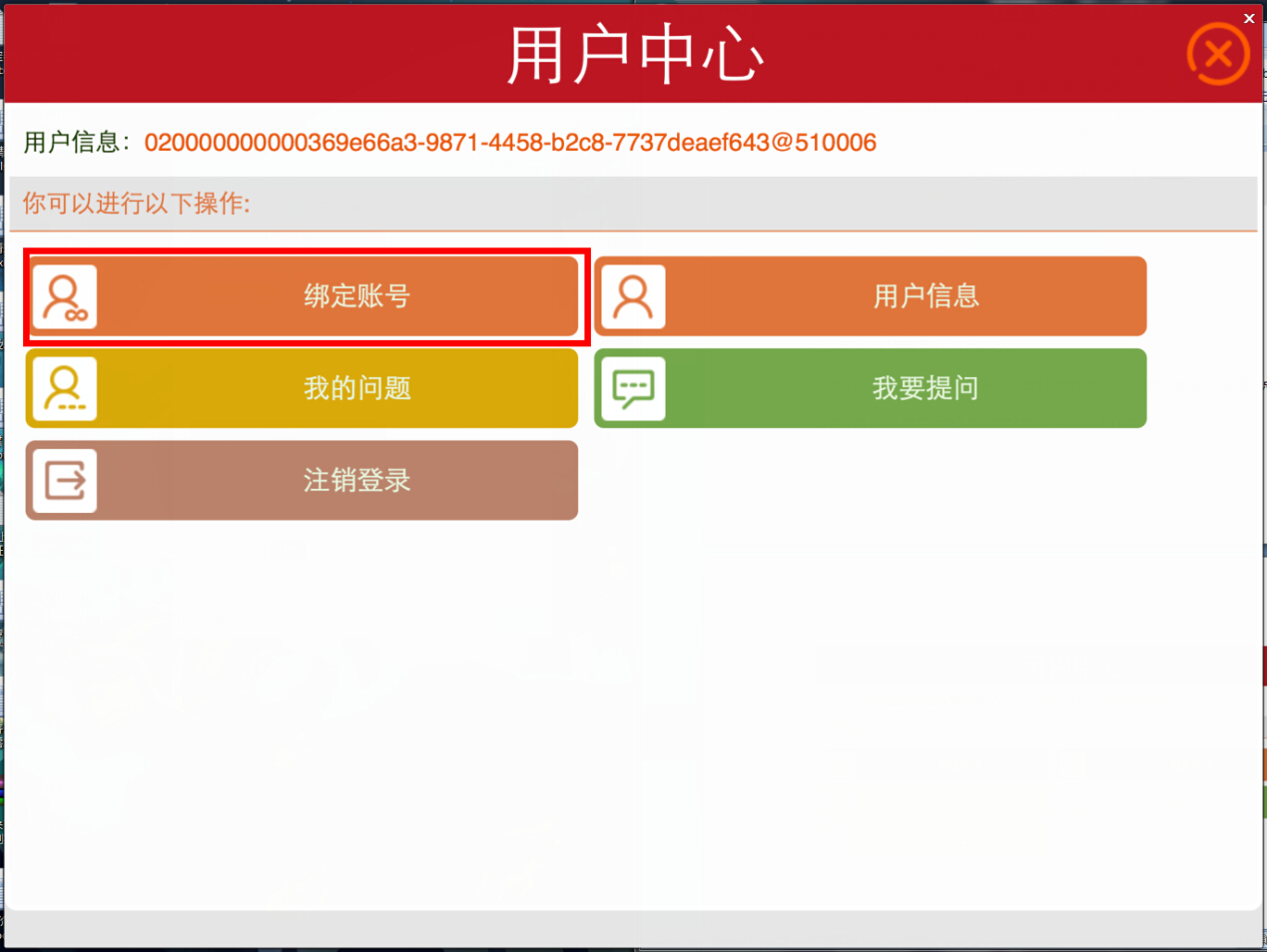Open 我的问题 to view my questions
Screen dimensions: 1267x952
(354, 388)
